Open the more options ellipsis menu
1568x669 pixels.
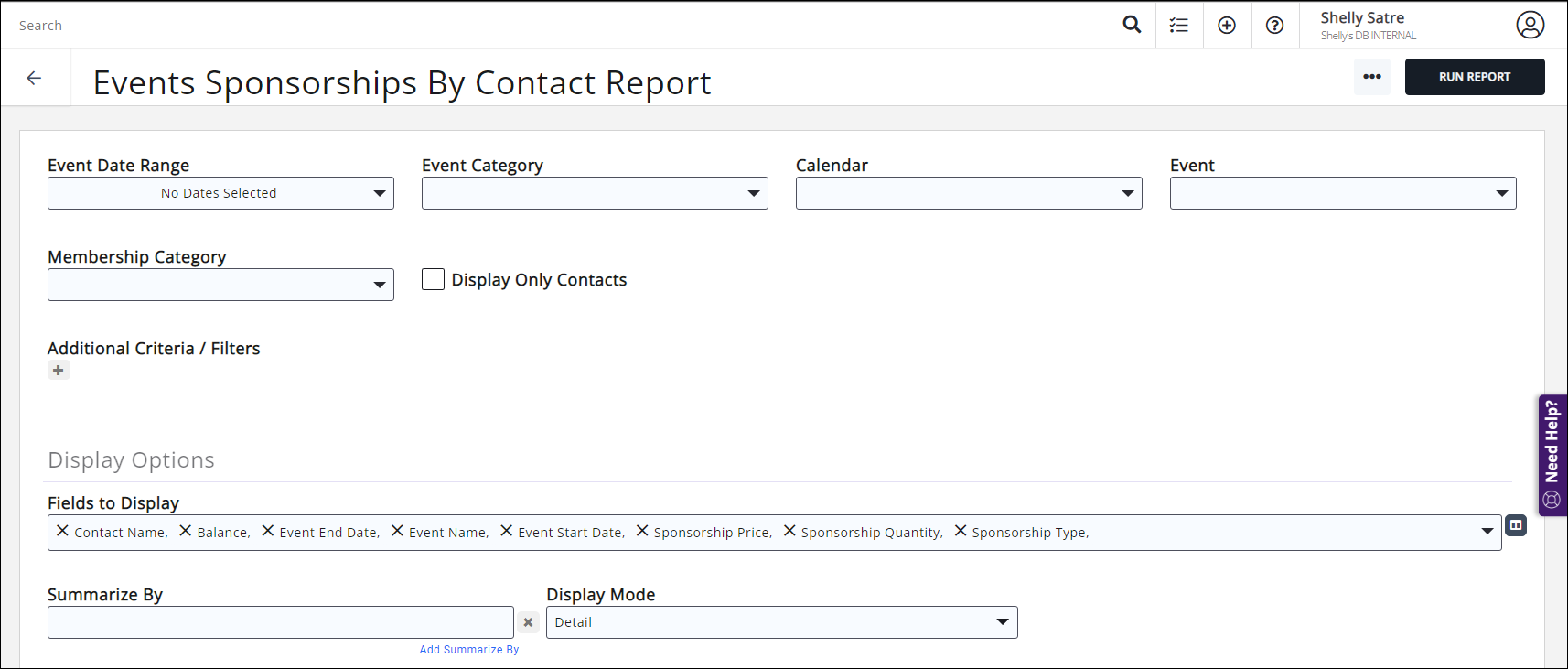pos(1371,77)
